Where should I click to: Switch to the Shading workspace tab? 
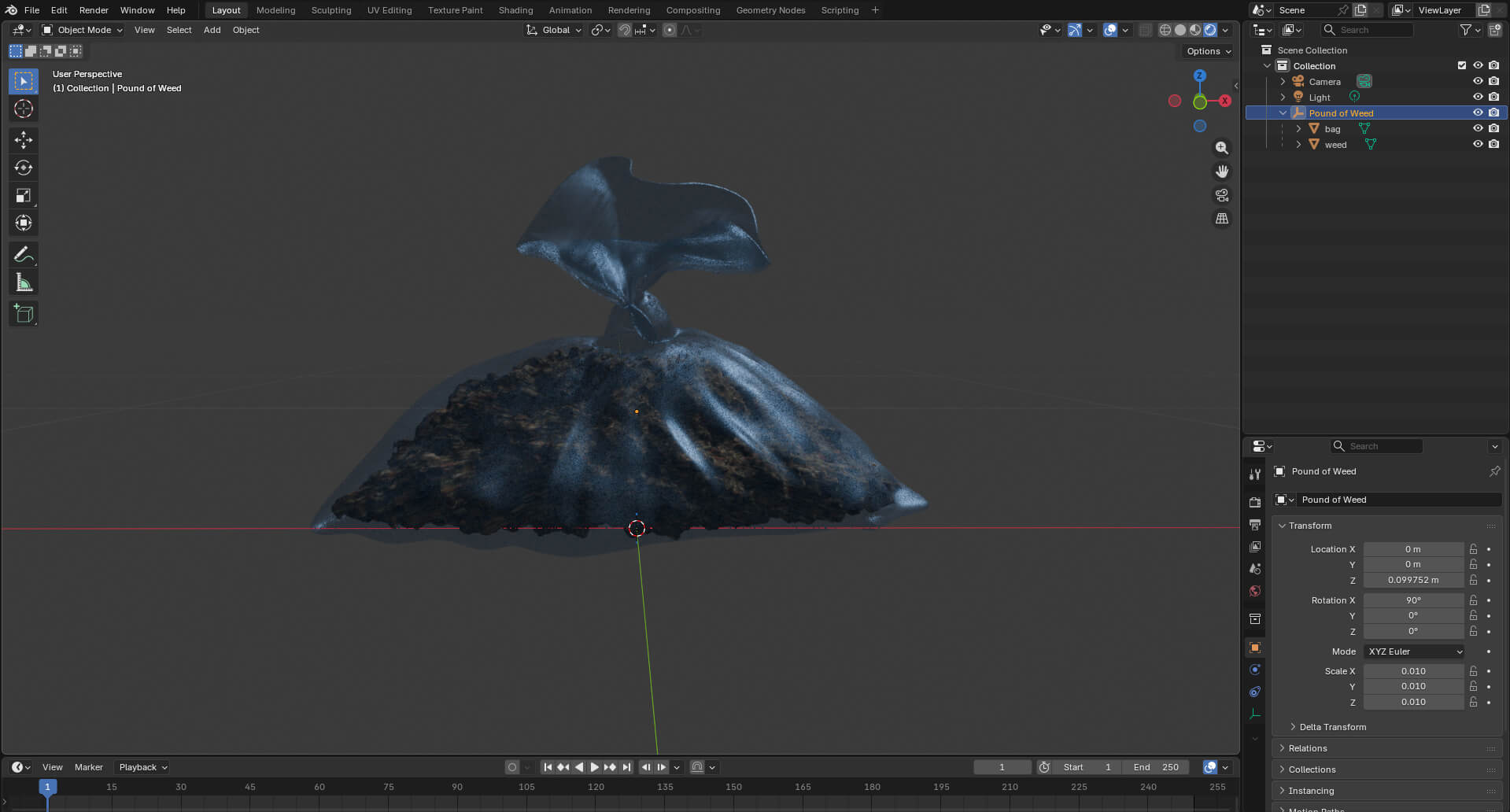(x=515, y=10)
